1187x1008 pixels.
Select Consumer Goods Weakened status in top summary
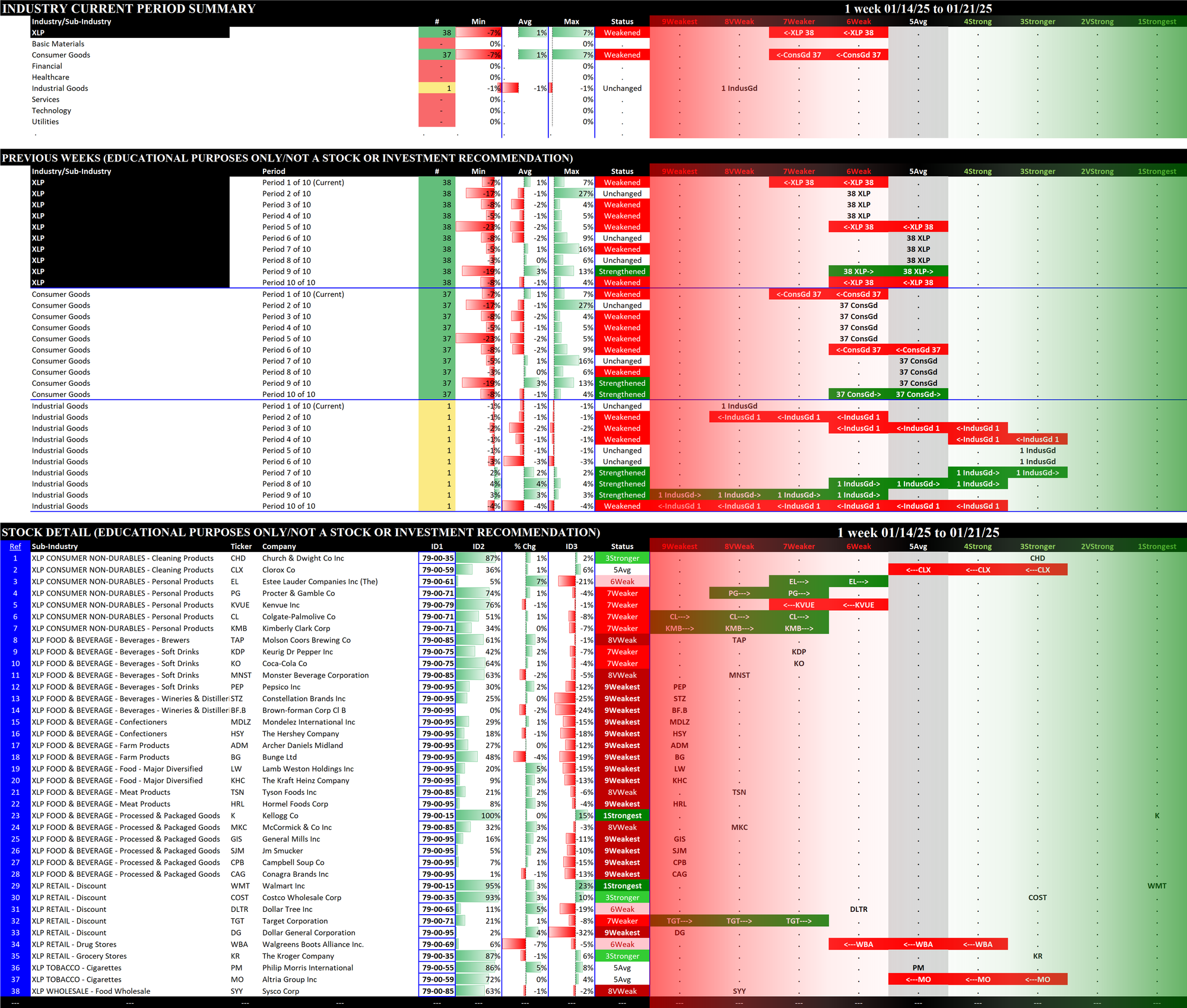point(622,55)
